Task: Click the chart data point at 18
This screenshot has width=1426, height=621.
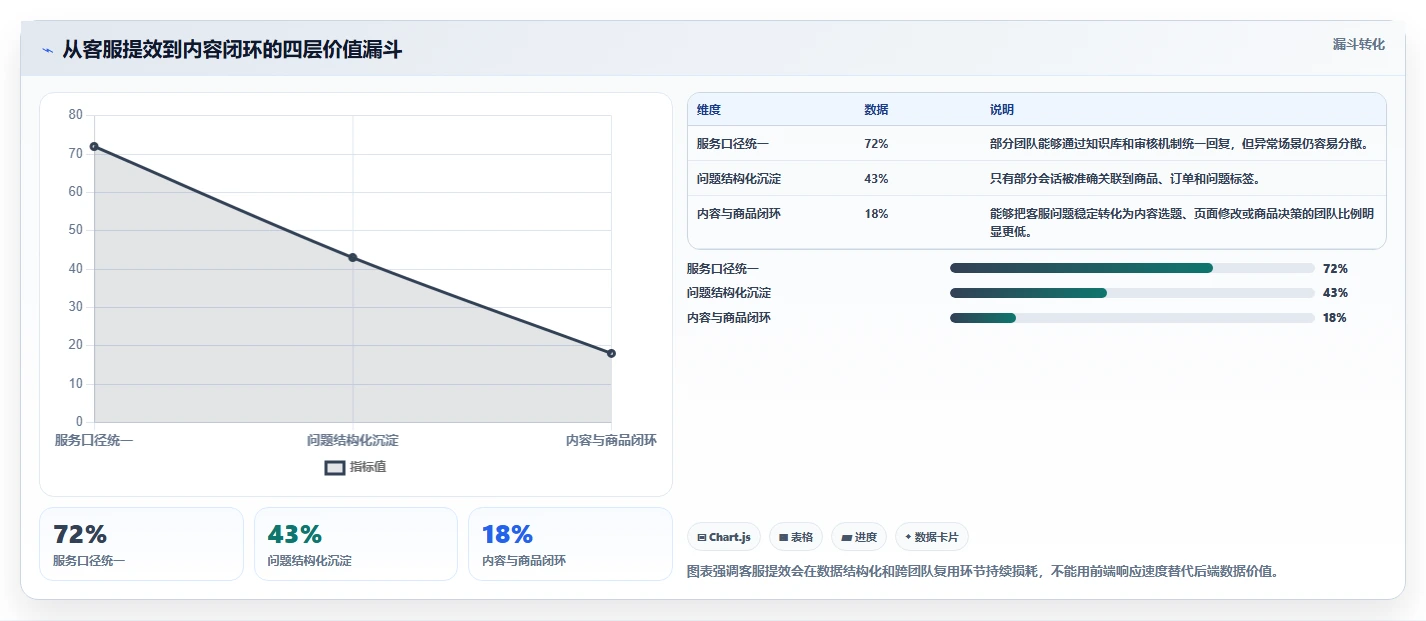Action: point(611,353)
